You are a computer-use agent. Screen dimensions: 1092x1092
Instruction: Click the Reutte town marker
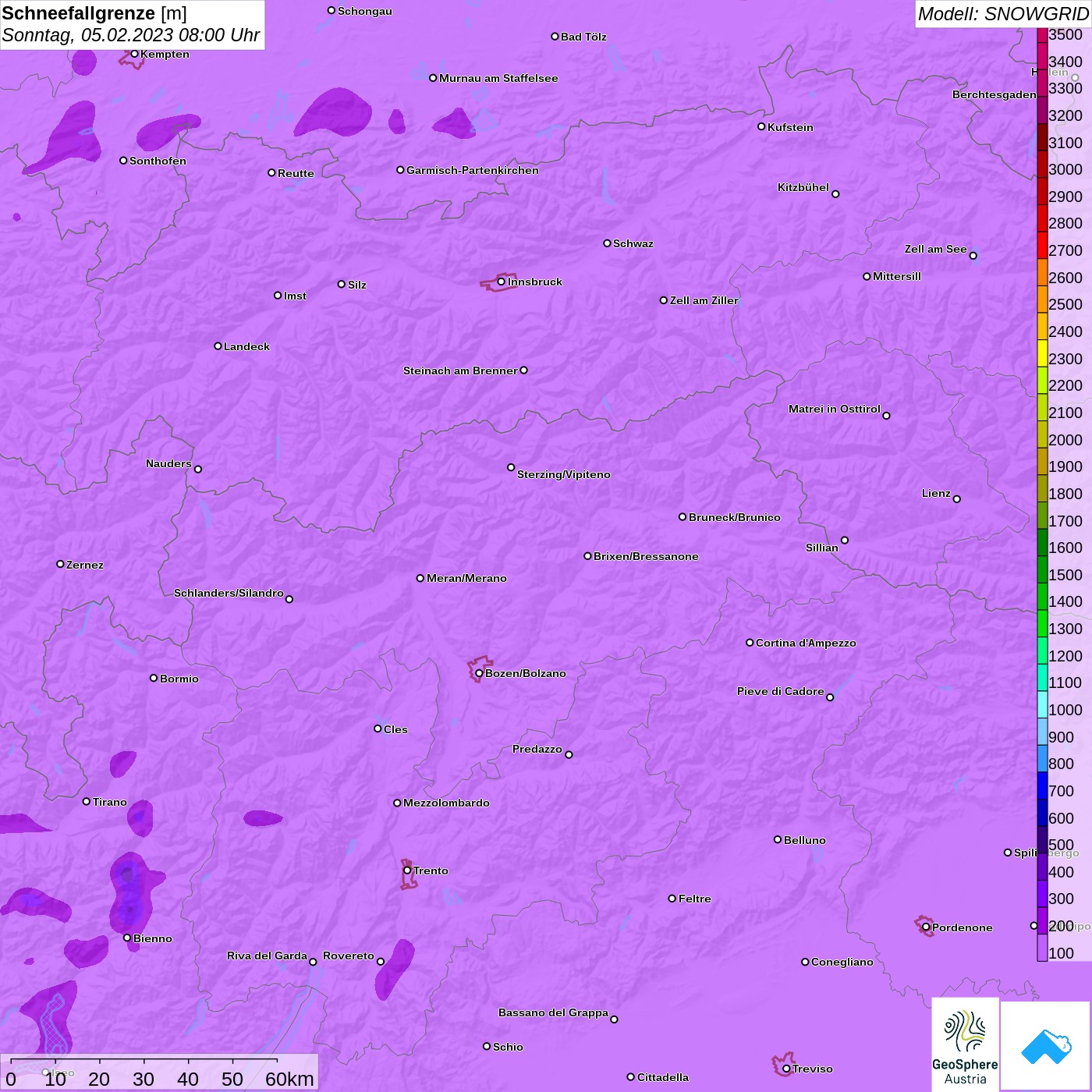pos(271,172)
